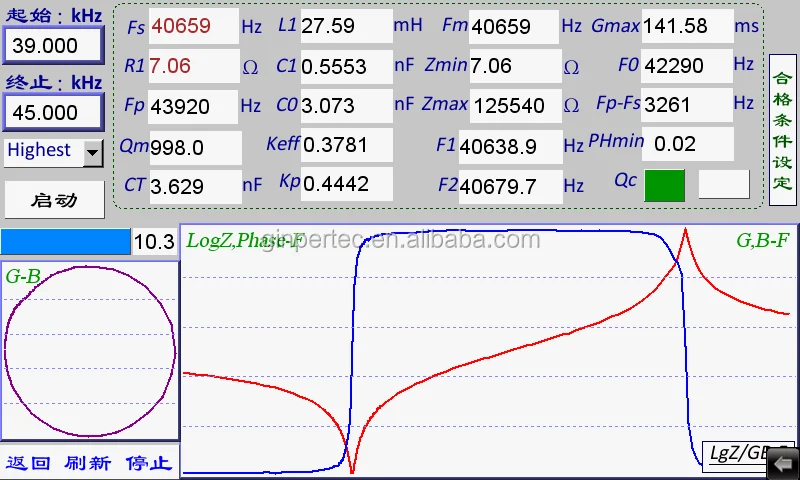This screenshot has width=800, height=480.
Task: Click 停止 to stop the measurement
Action: (148, 463)
